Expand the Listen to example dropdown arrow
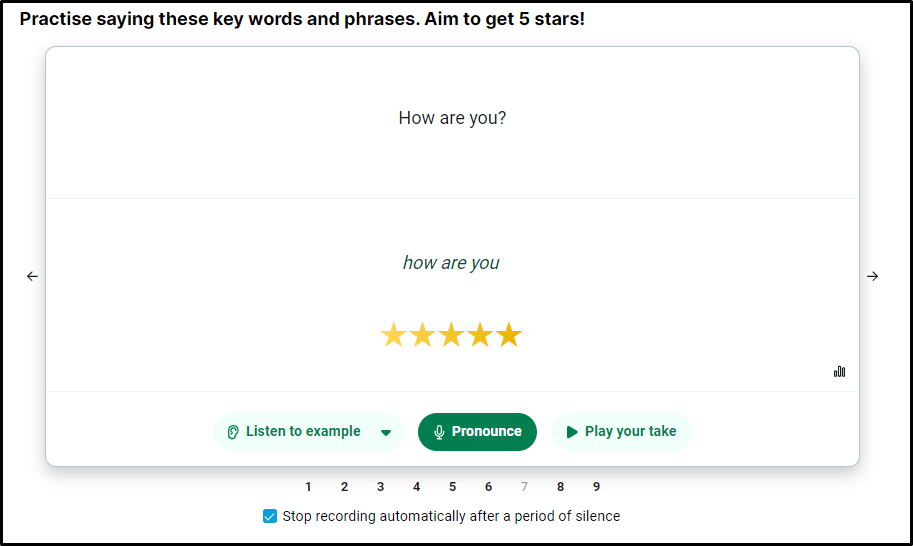 click(x=386, y=433)
